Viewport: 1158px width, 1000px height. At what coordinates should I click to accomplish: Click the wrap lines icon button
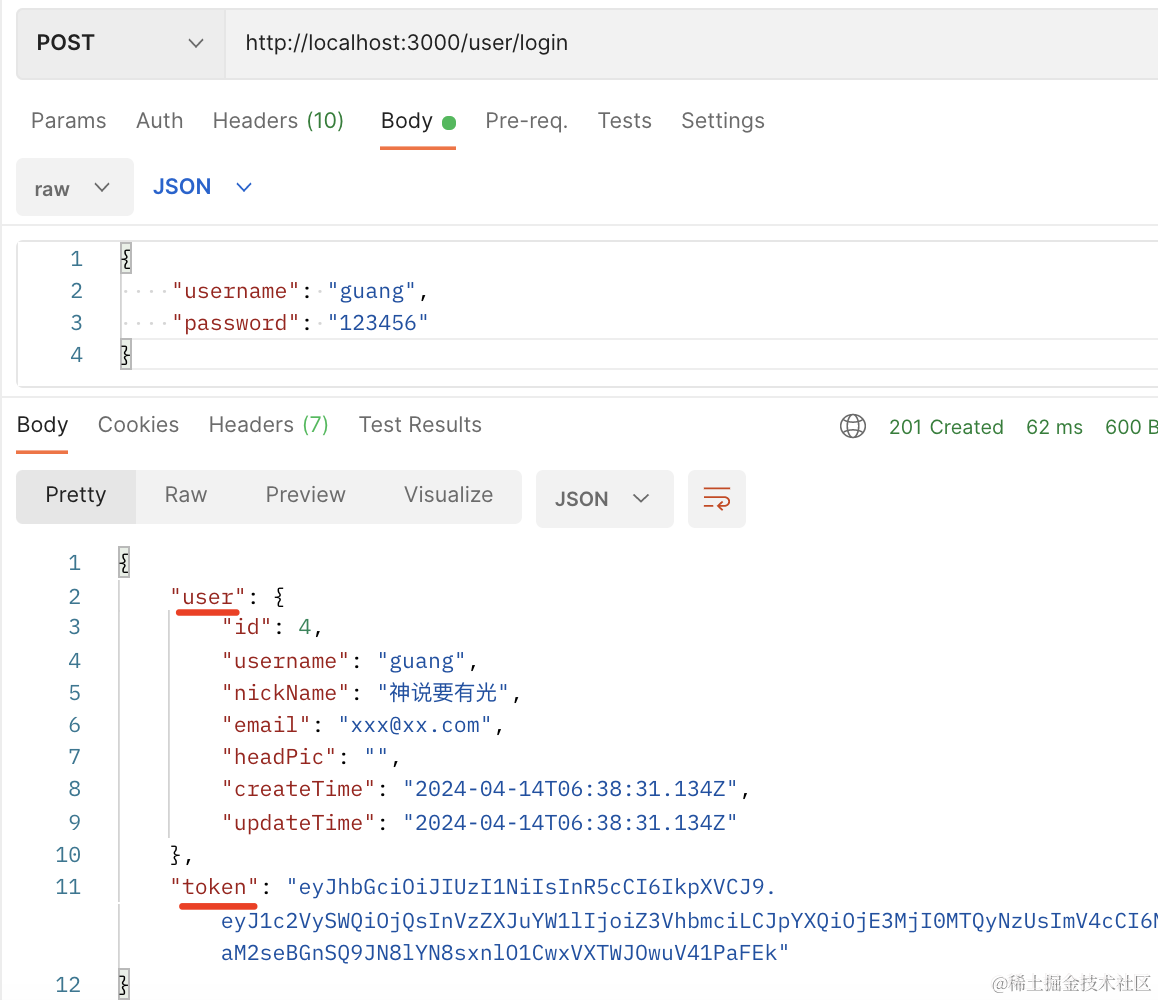point(716,498)
